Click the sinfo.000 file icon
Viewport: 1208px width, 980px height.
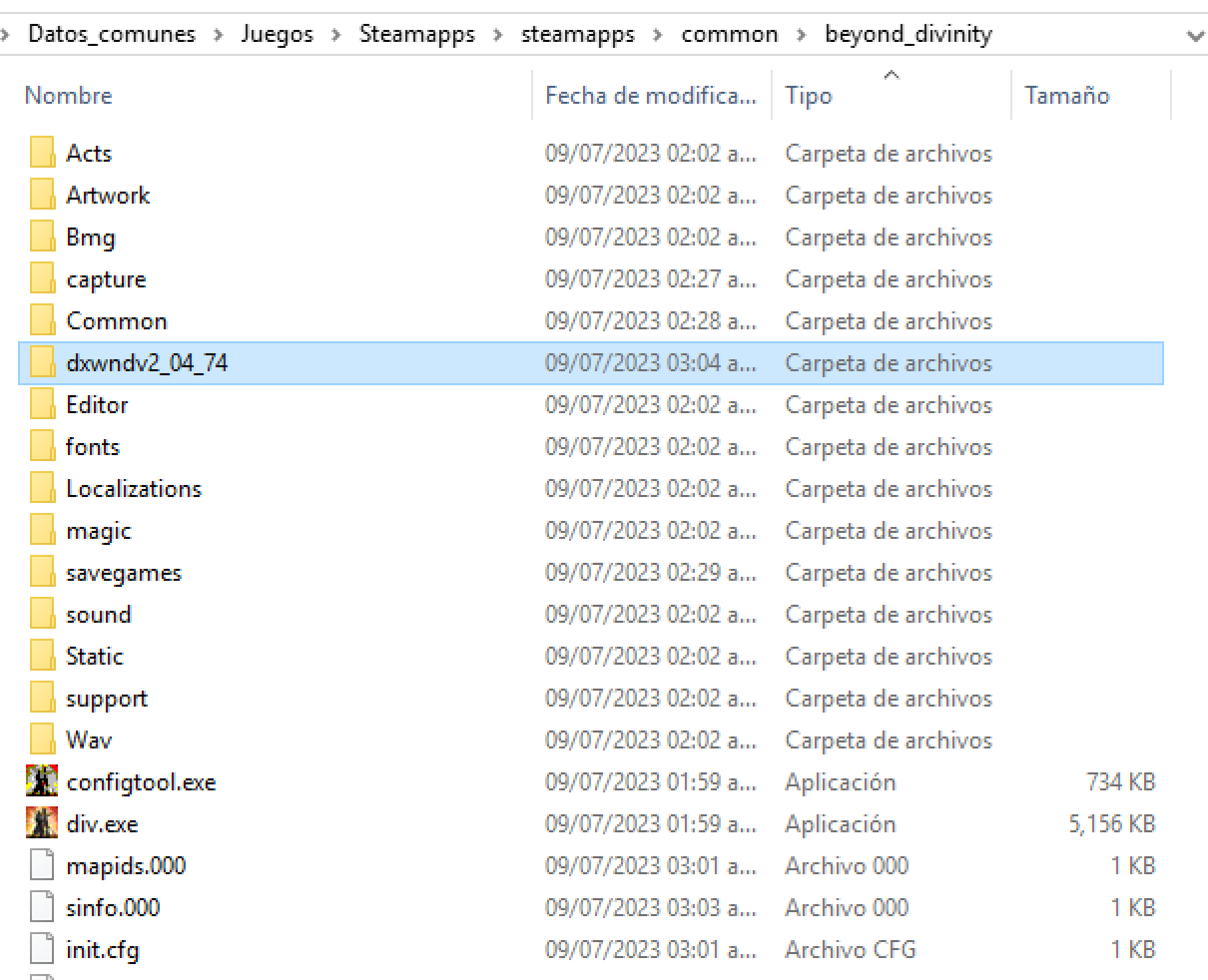tap(42, 907)
